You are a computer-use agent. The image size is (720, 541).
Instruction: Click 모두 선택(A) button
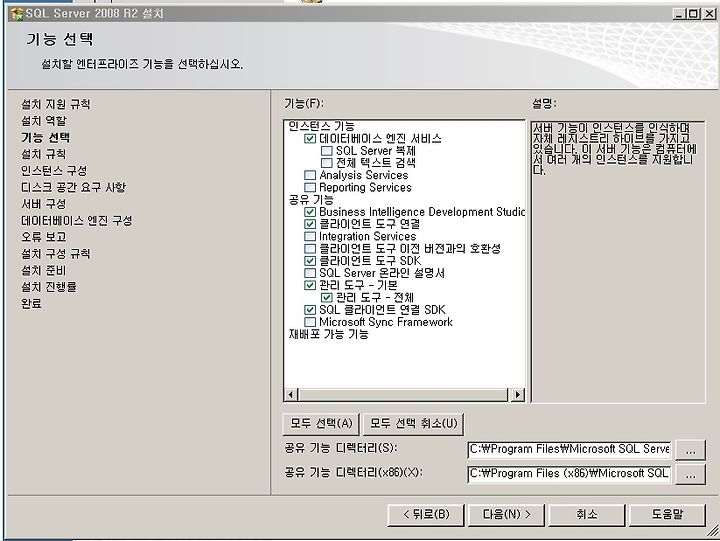click(321, 423)
